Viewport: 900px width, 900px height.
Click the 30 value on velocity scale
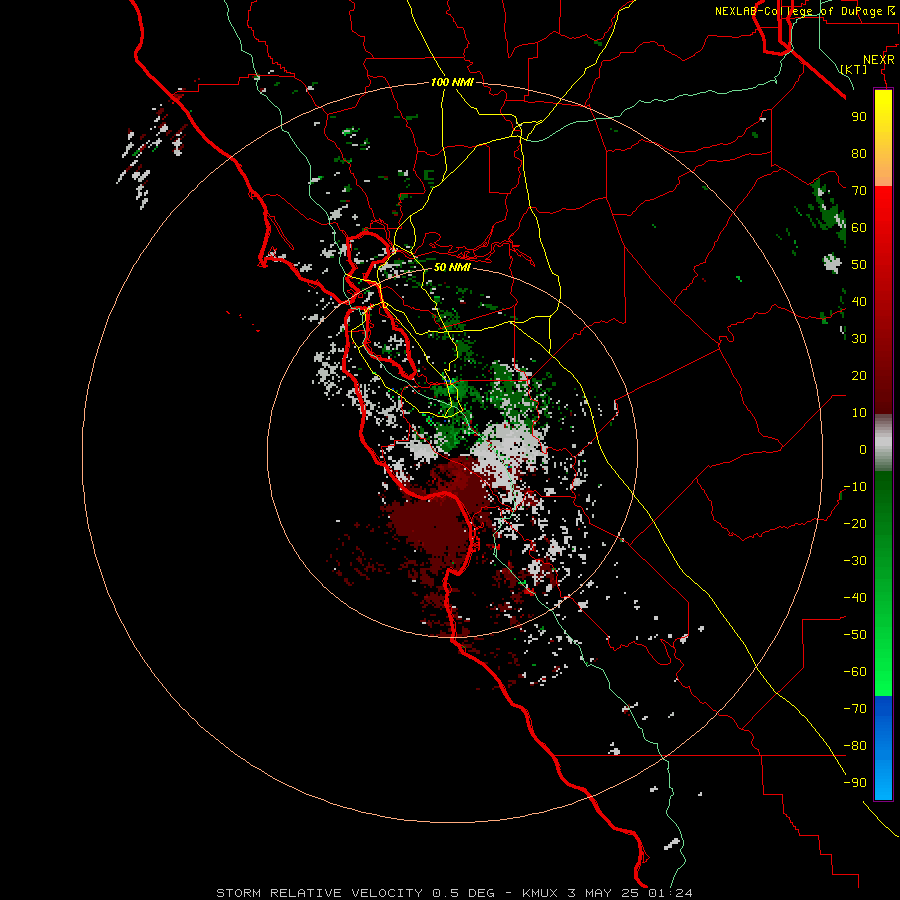pyautogui.click(x=859, y=339)
